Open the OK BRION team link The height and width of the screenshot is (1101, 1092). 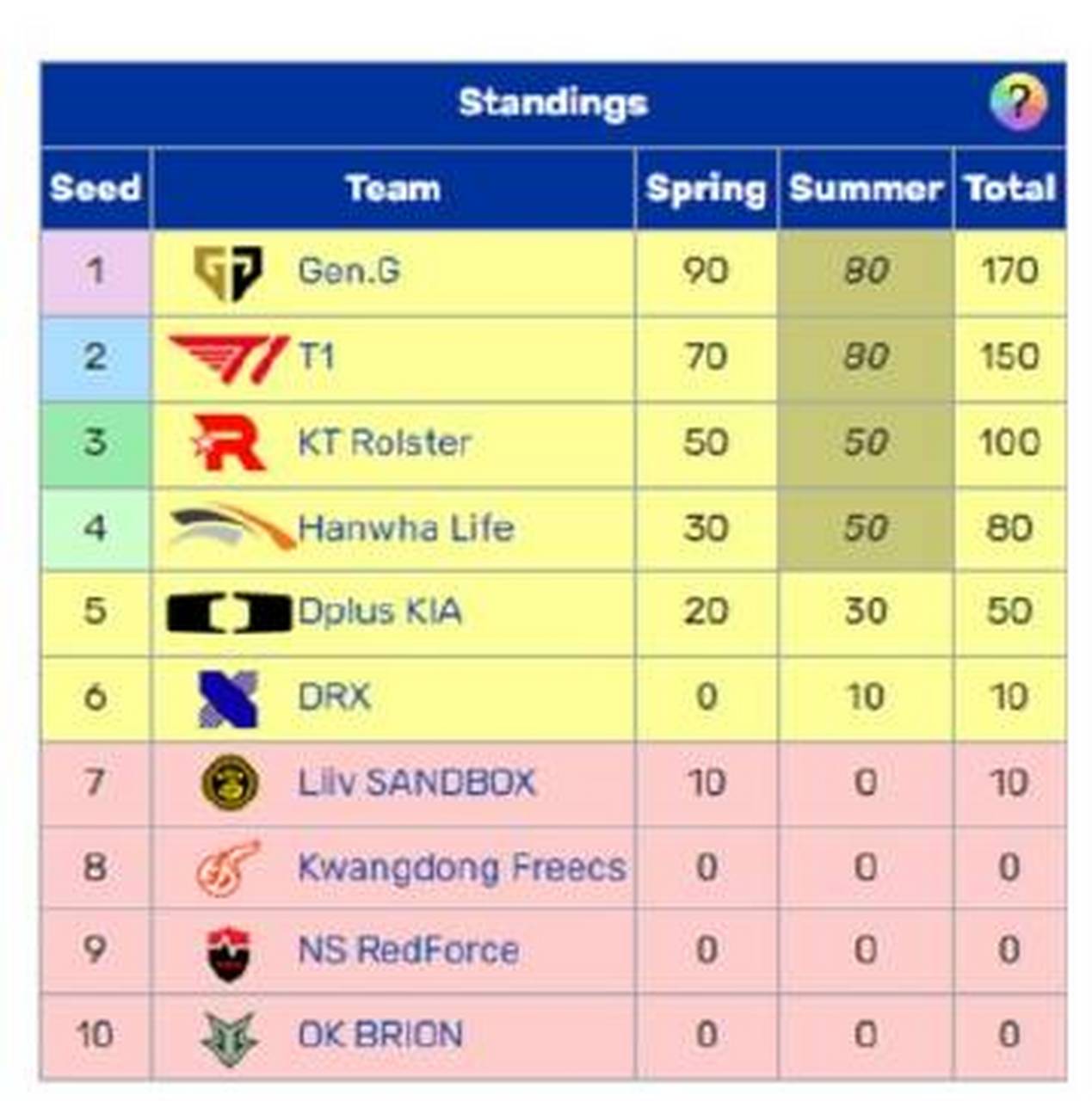(379, 1035)
